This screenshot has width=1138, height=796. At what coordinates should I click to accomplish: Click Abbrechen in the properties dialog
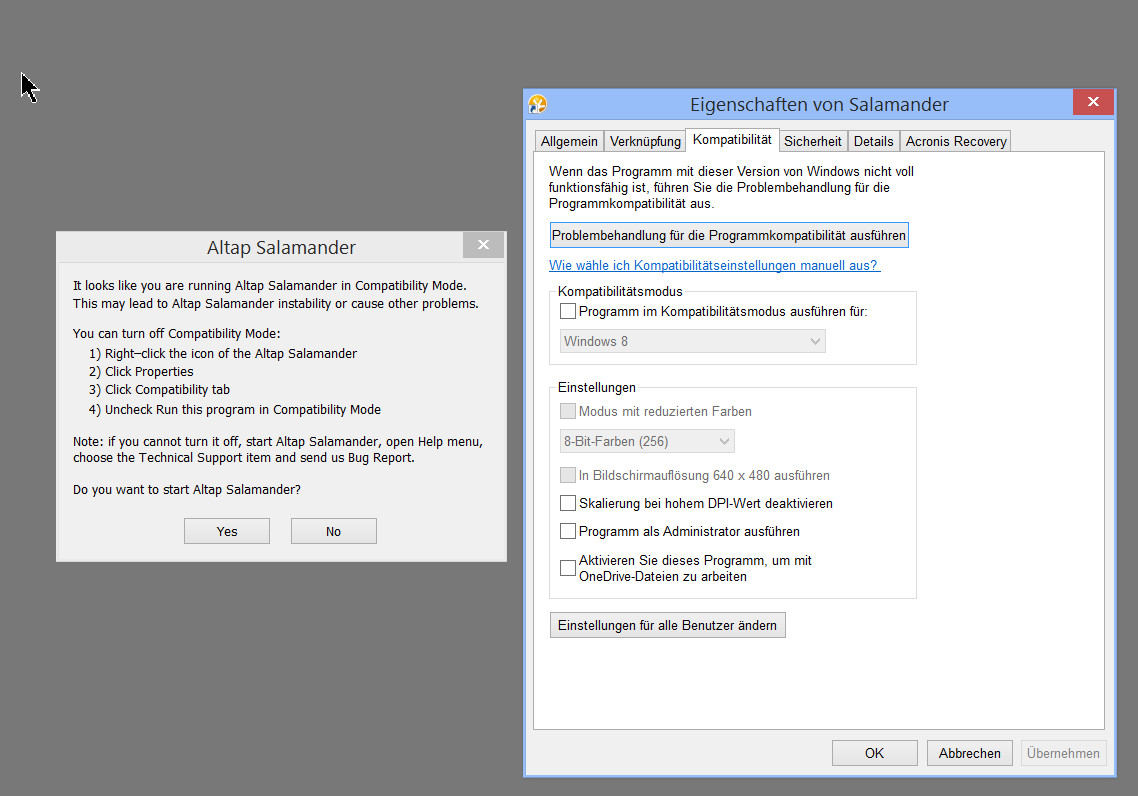(969, 753)
